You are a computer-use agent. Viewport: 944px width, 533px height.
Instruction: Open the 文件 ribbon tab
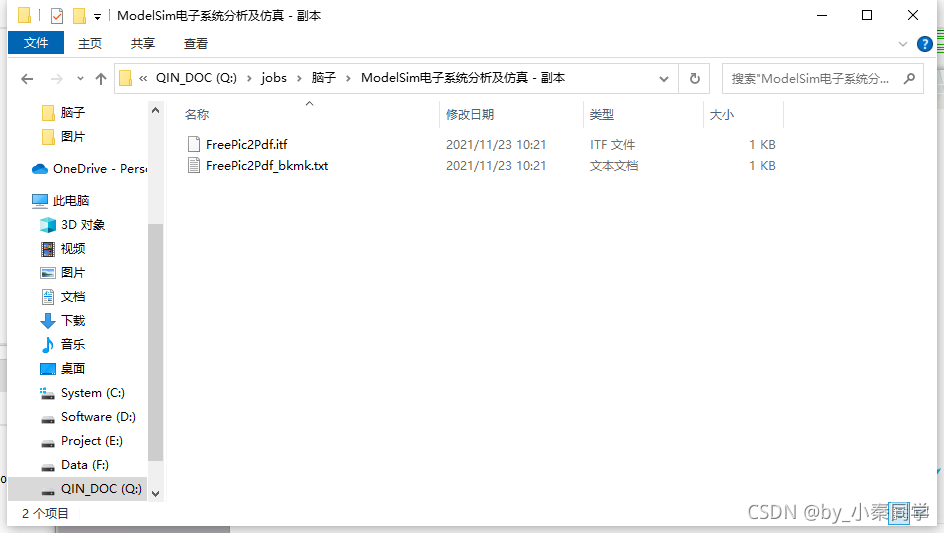36,43
